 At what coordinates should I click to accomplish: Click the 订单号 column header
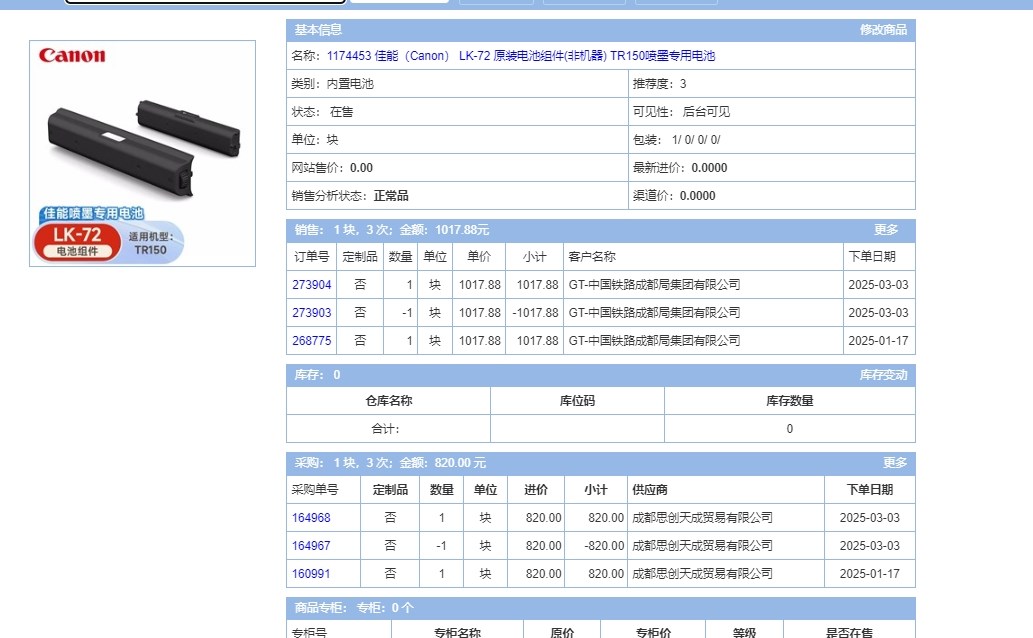pyautogui.click(x=312, y=256)
